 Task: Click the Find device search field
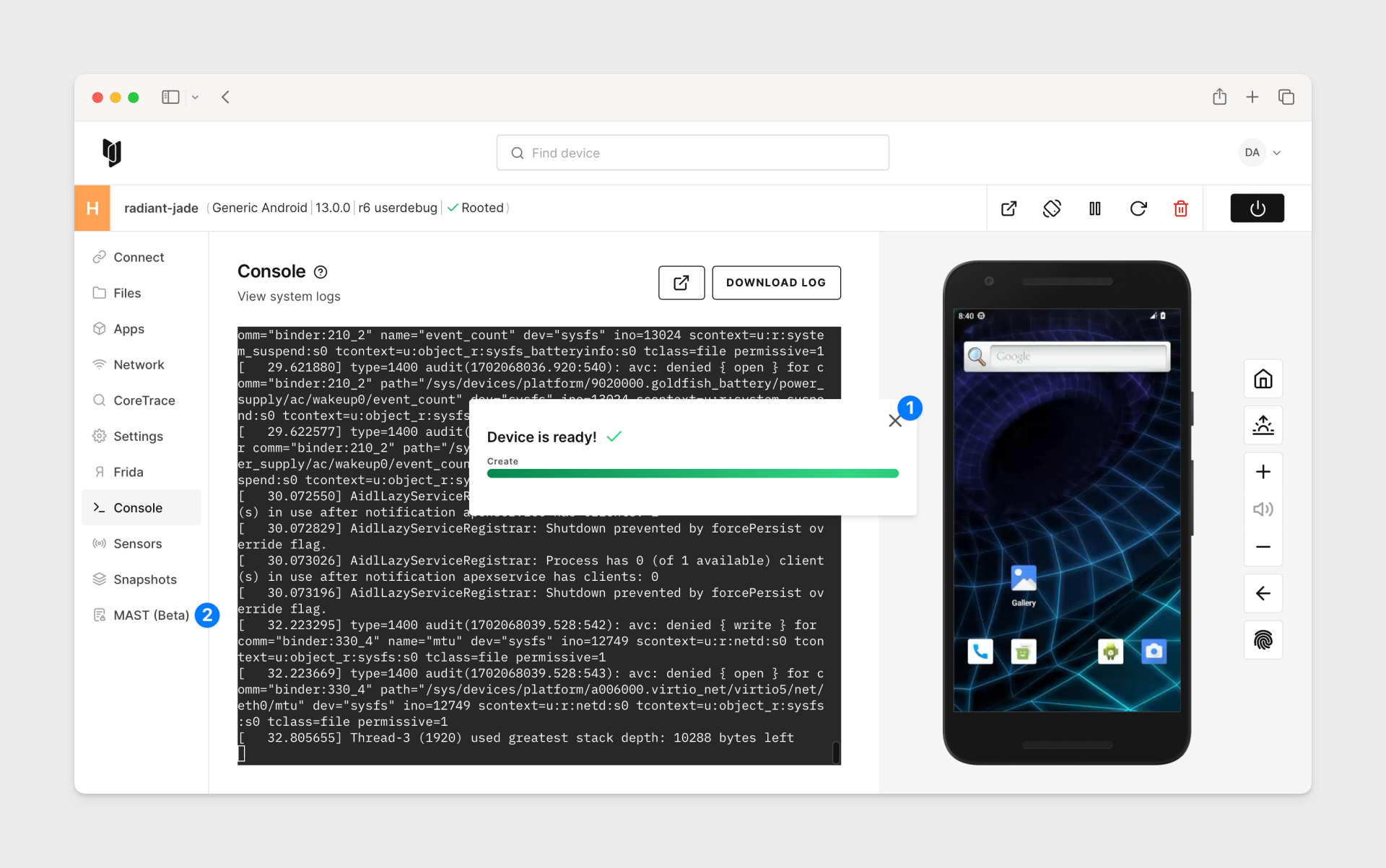[692, 152]
